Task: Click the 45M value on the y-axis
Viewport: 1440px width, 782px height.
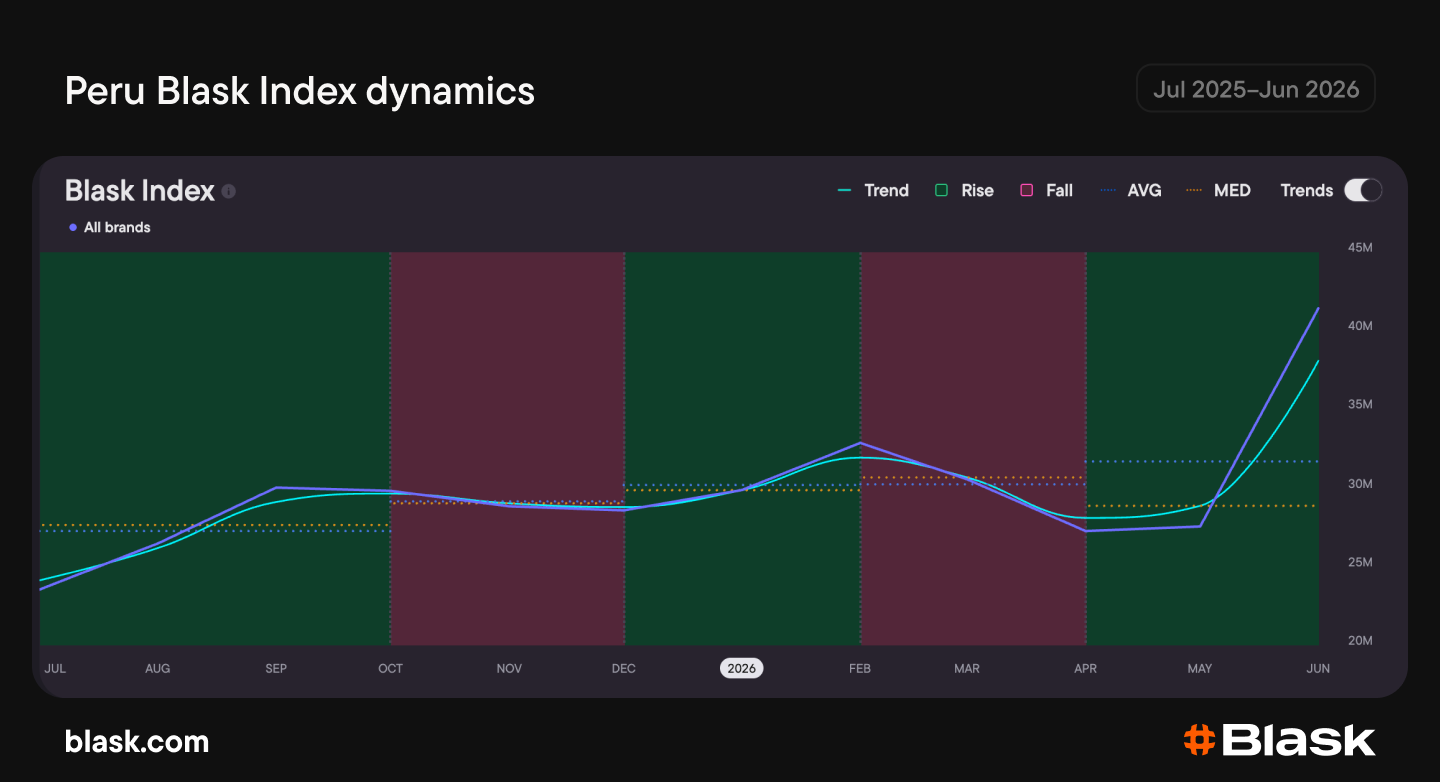Action: 1360,248
